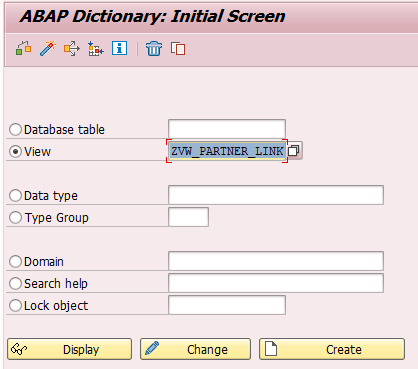Choose the Type Group radio button
This screenshot has height=369, width=418.
(x=15, y=217)
